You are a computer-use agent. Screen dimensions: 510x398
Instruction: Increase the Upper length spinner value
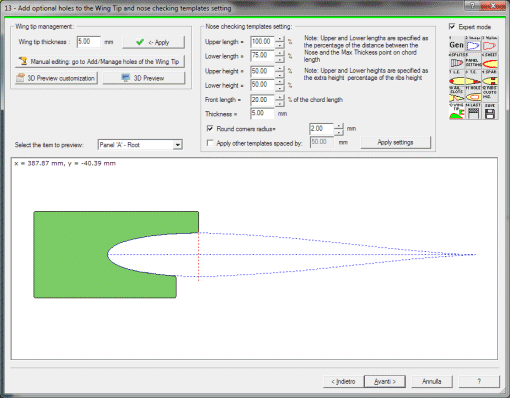tap(280, 39)
